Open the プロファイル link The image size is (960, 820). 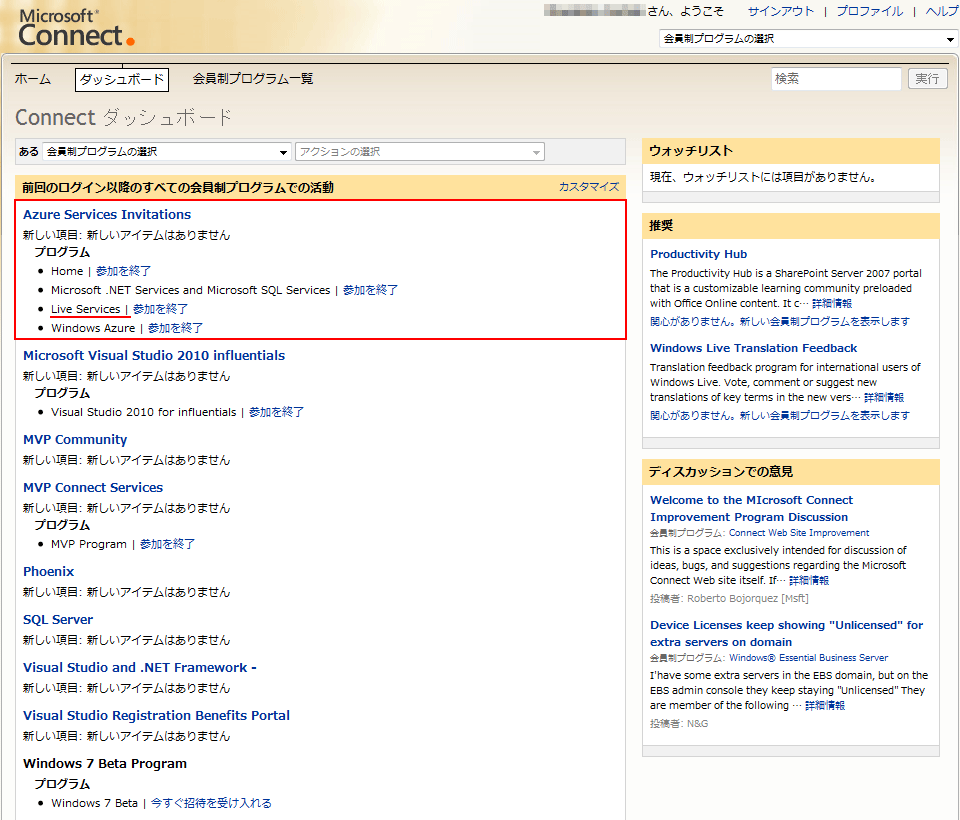(x=869, y=11)
